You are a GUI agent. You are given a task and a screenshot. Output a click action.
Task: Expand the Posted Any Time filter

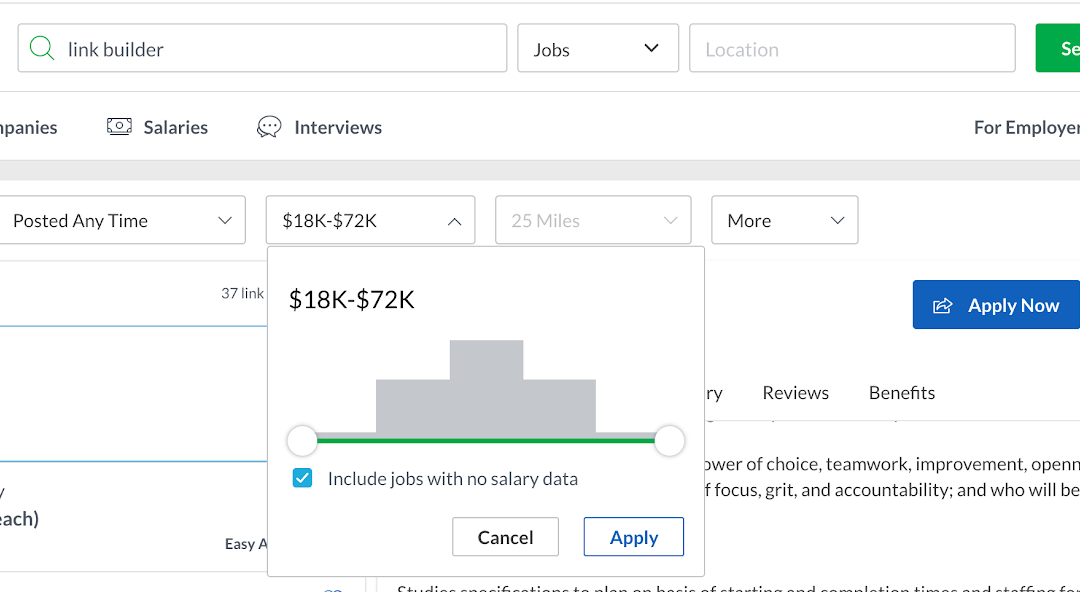pyautogui.click(x=123, y=221)
